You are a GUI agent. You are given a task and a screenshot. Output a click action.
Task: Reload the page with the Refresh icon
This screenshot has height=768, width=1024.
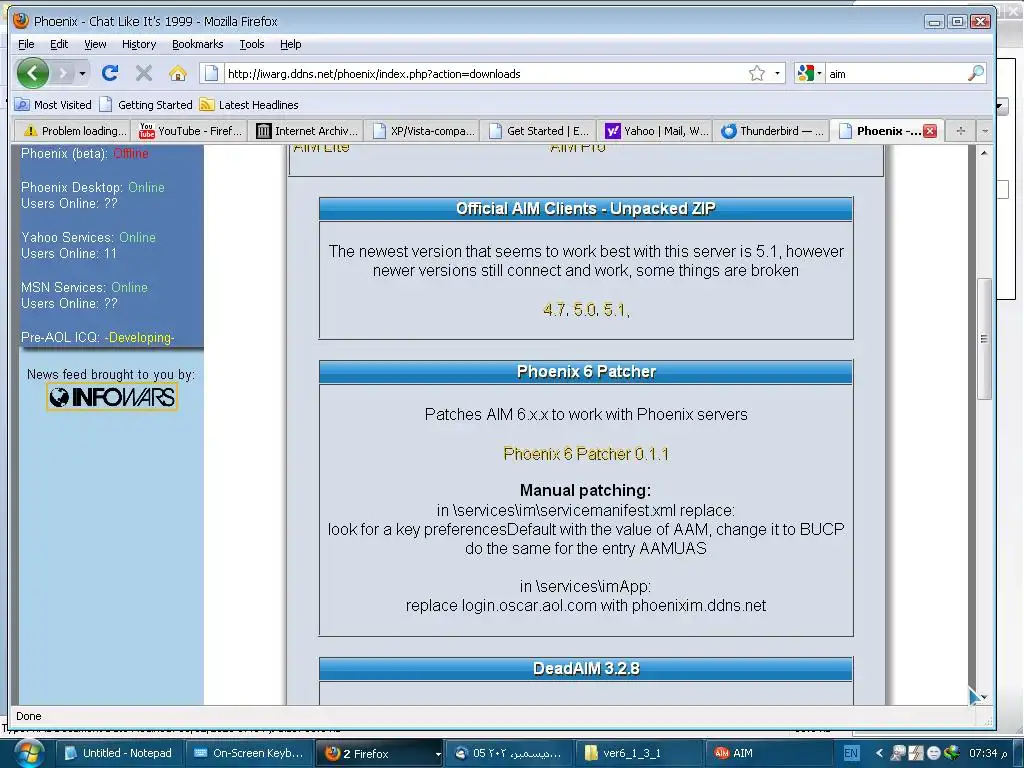110,73
